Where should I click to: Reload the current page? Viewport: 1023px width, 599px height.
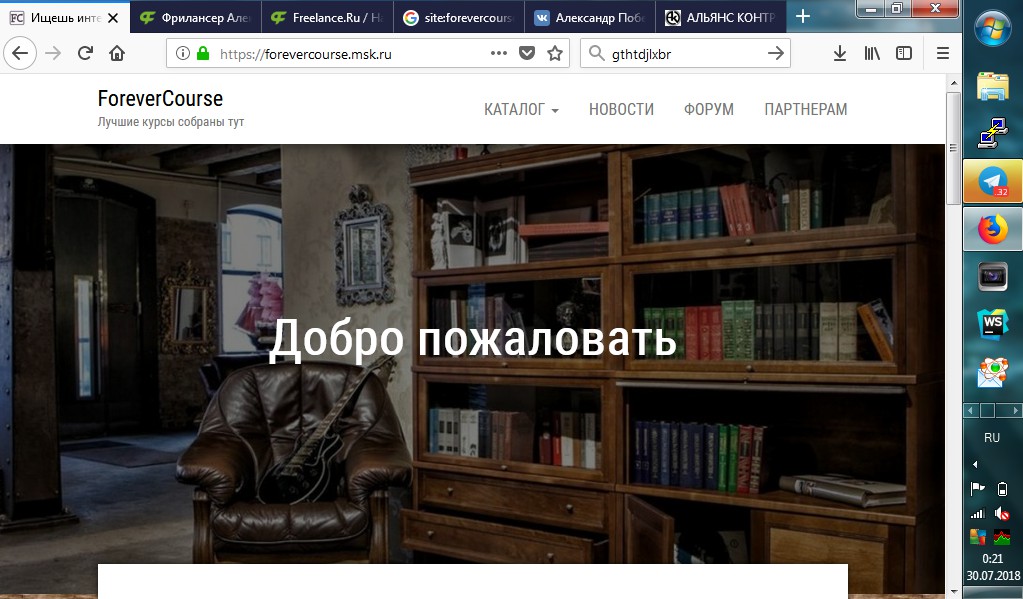click(x=85, y=54)
